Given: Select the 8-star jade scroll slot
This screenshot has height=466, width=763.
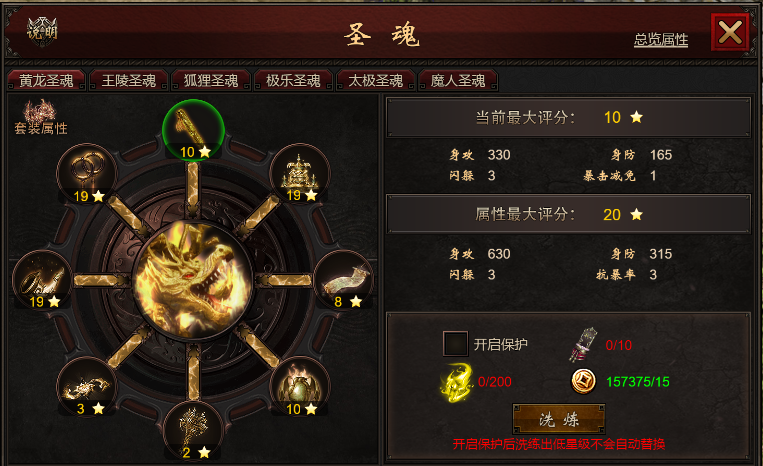Looking at the screenshot, I should [x=344, y=280].
